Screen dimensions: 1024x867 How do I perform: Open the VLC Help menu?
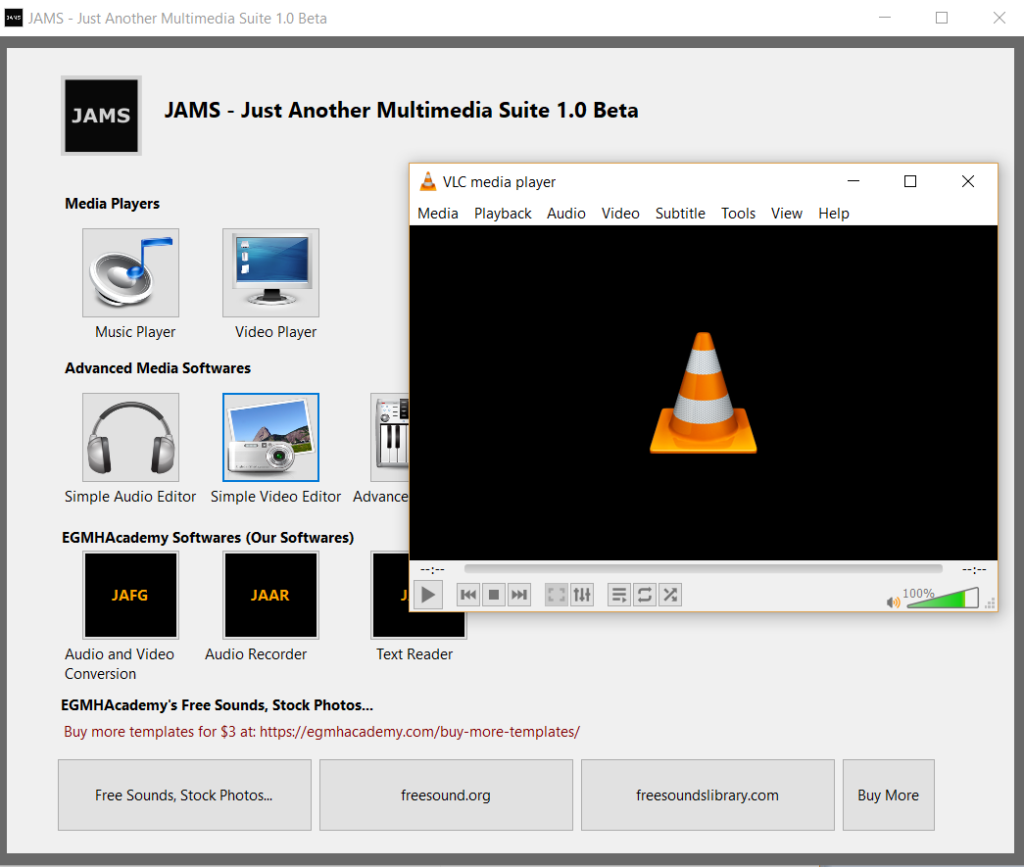(834, 213)
